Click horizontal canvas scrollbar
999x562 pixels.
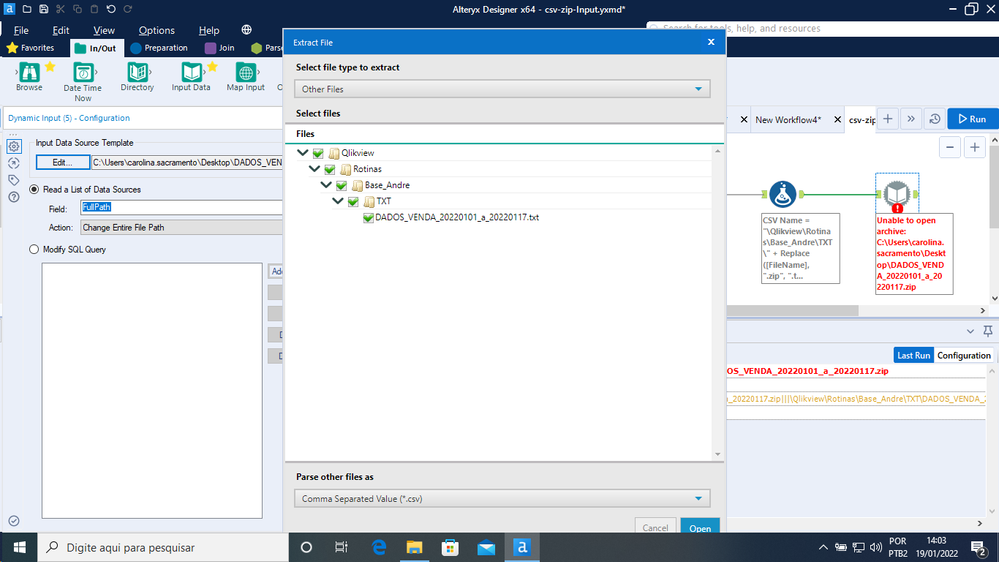coord(793,310)
